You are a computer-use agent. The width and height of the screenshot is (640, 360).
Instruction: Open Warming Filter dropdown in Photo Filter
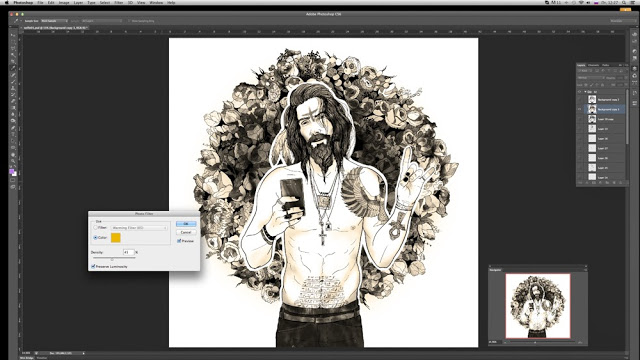[139, 228]
